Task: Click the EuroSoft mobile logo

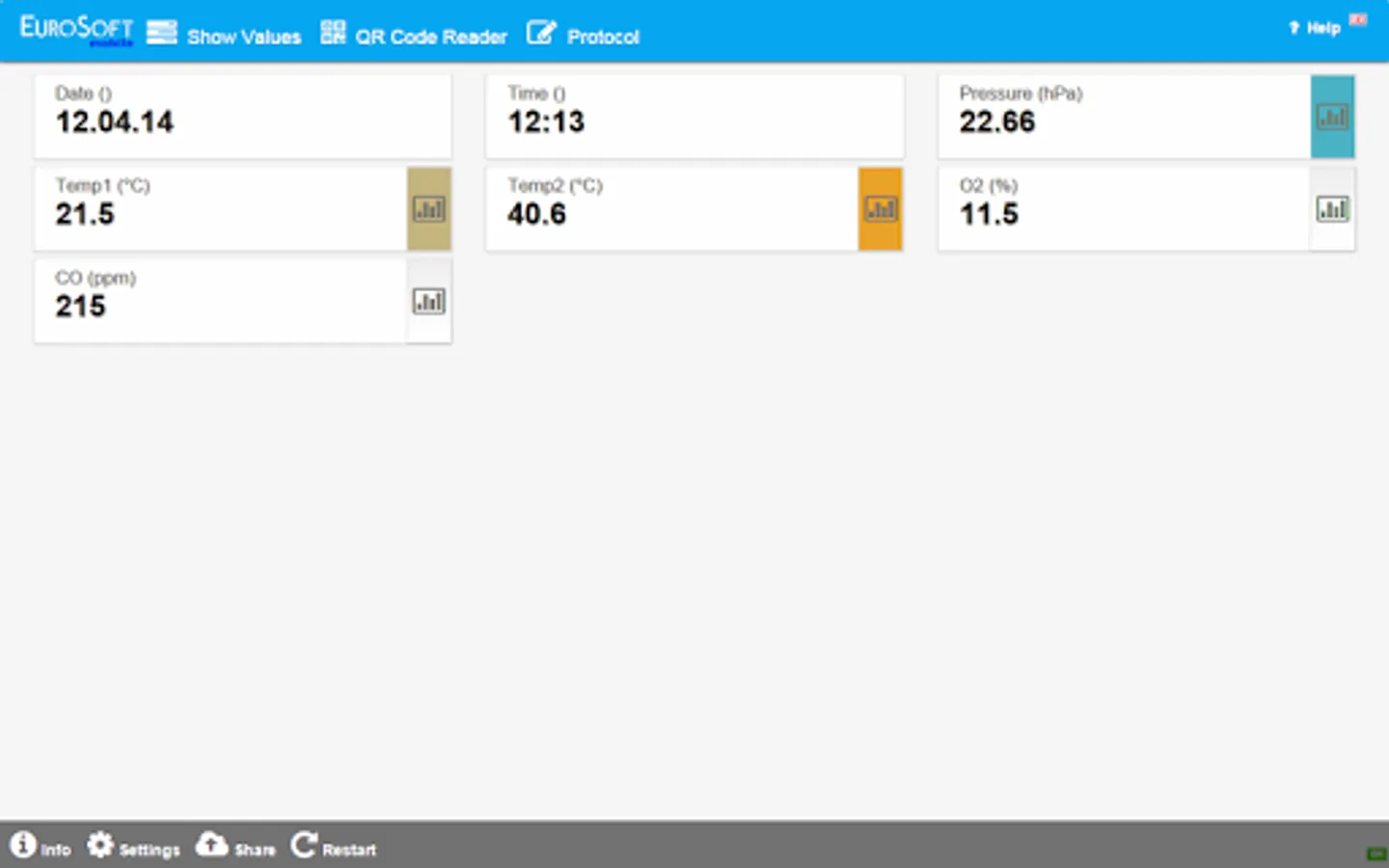Action: 76,30
